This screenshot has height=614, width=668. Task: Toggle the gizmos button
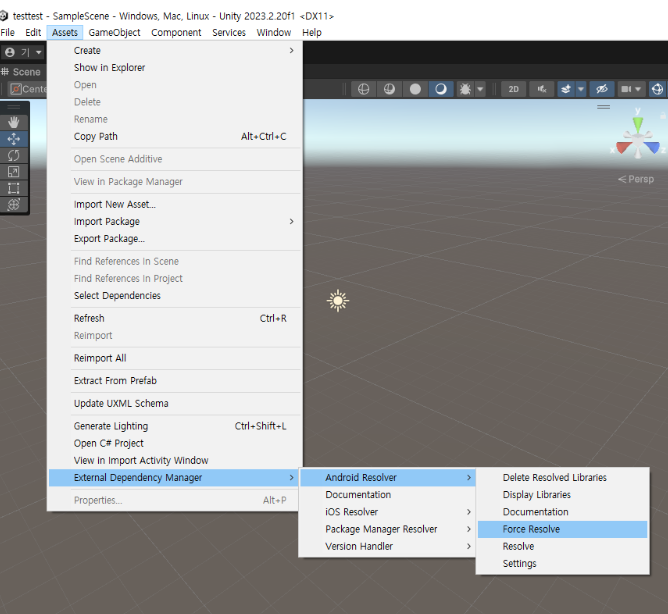(657, 89)
